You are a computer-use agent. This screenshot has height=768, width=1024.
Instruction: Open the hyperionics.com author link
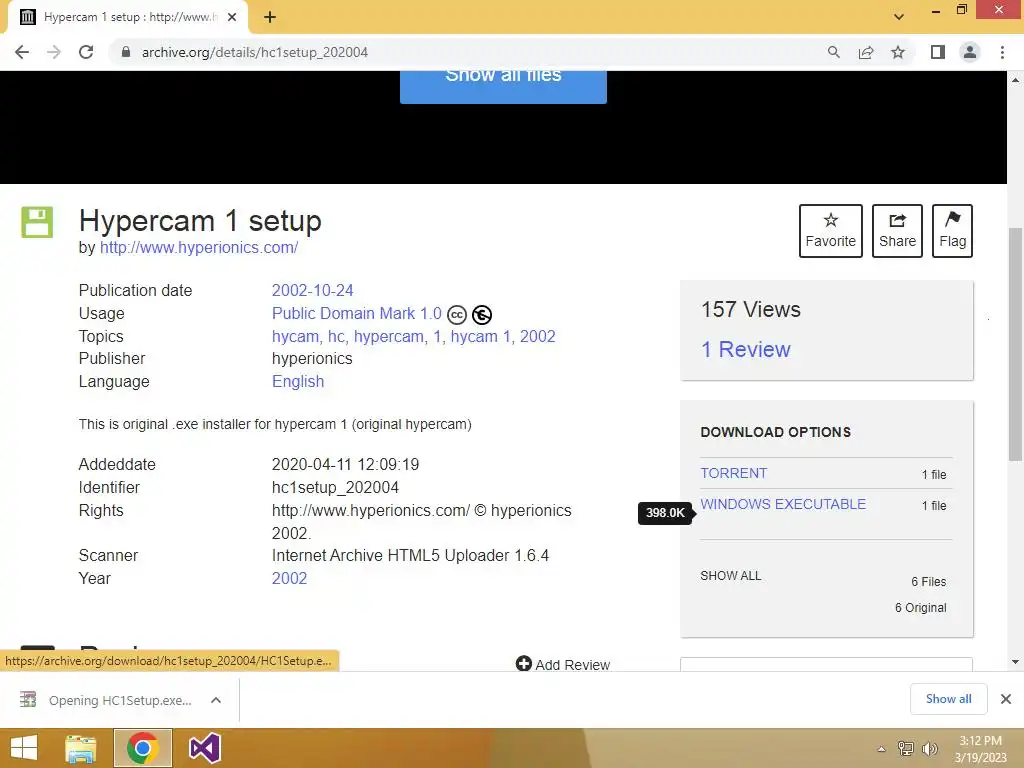199,248
